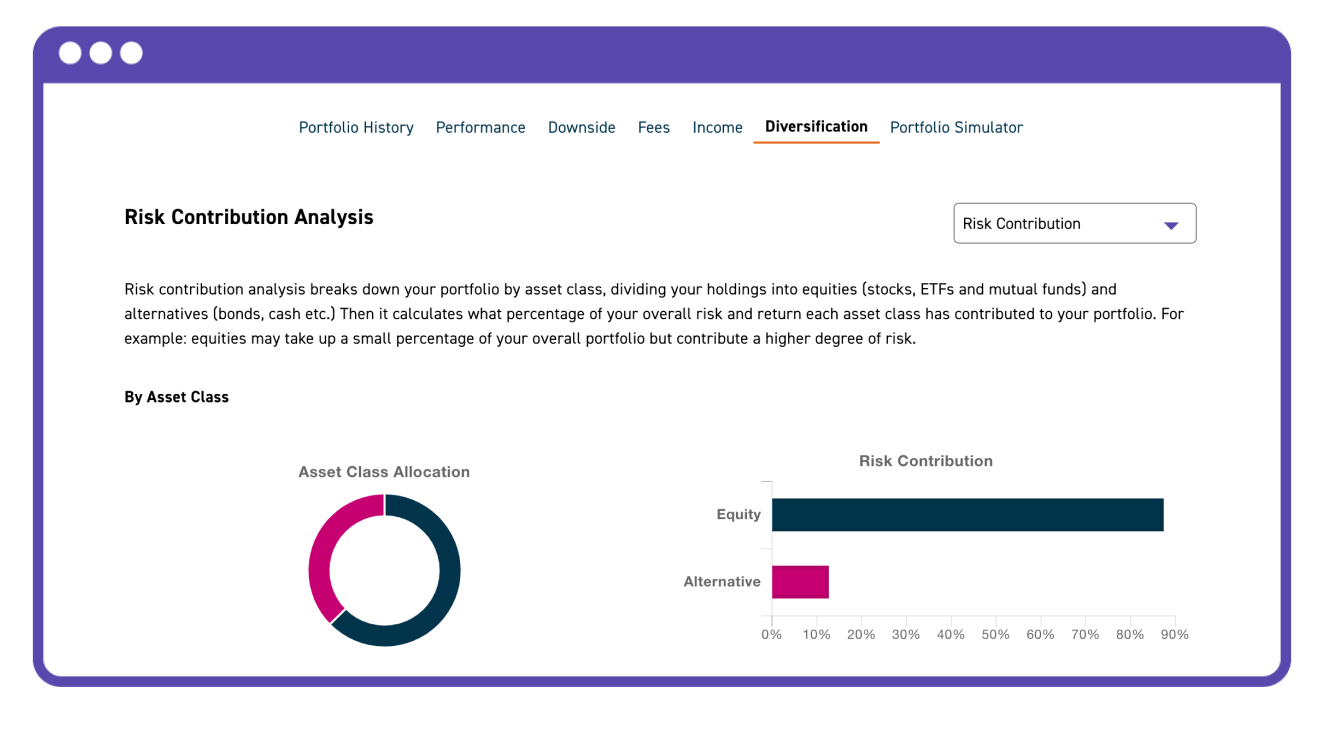Click the Equity axis label

pos(739,514)
